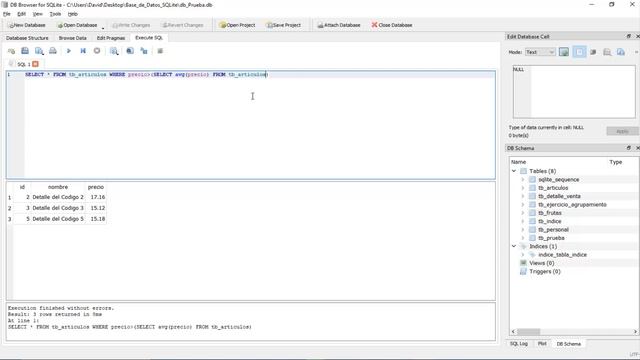Float the DB Schema panel
The height and width of the screenshot is (360, 640).
[629, 148]
